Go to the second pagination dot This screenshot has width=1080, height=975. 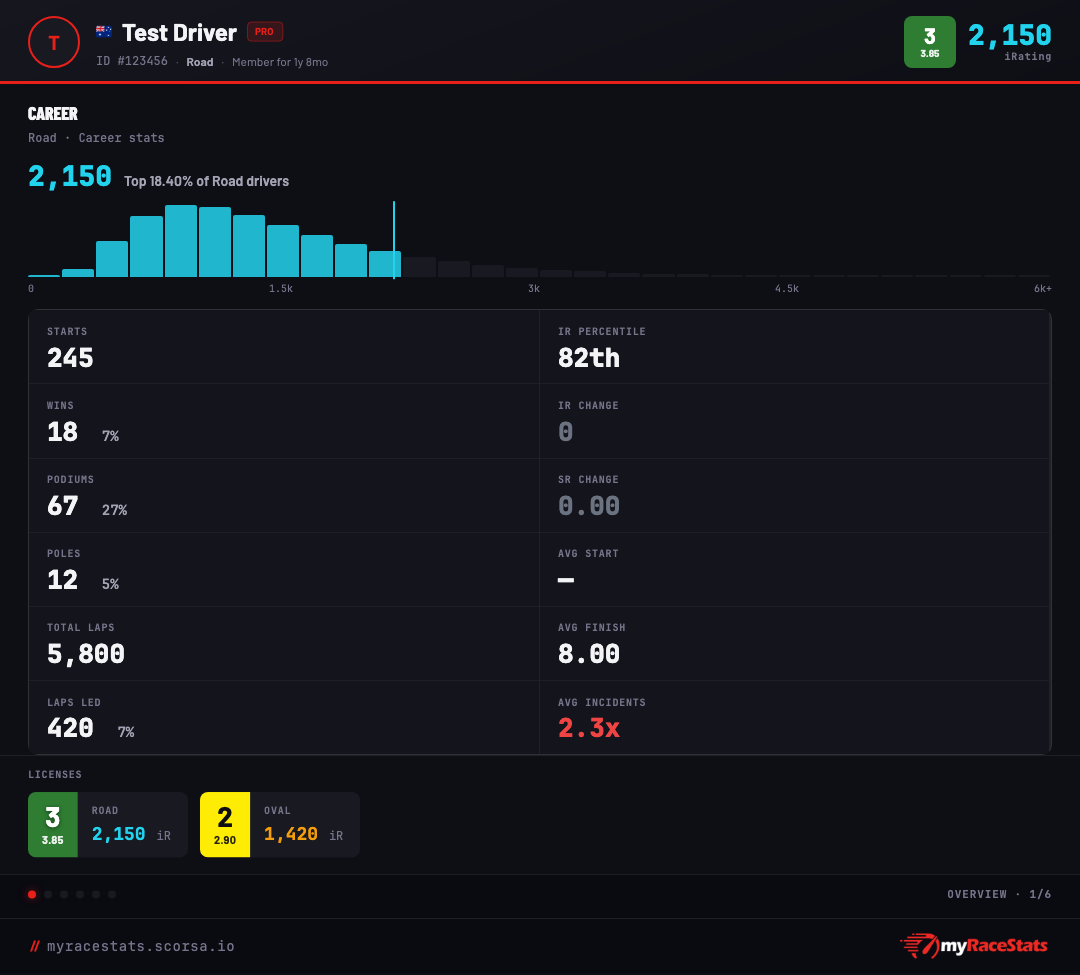48,894
